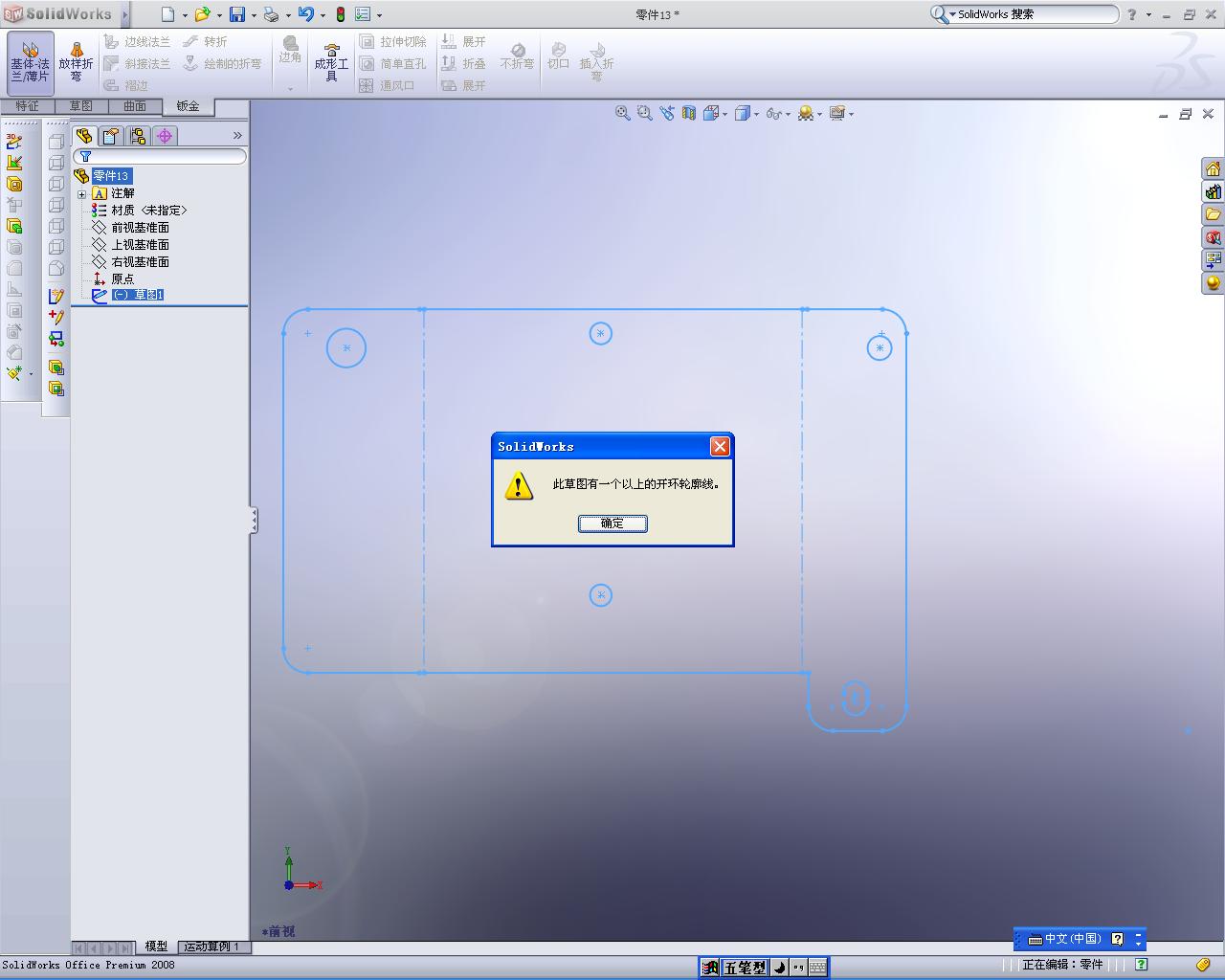This screenshot has height=980, width=1225.
Task: Select 原点 origin in feature tree
Action: pos(122,279)
